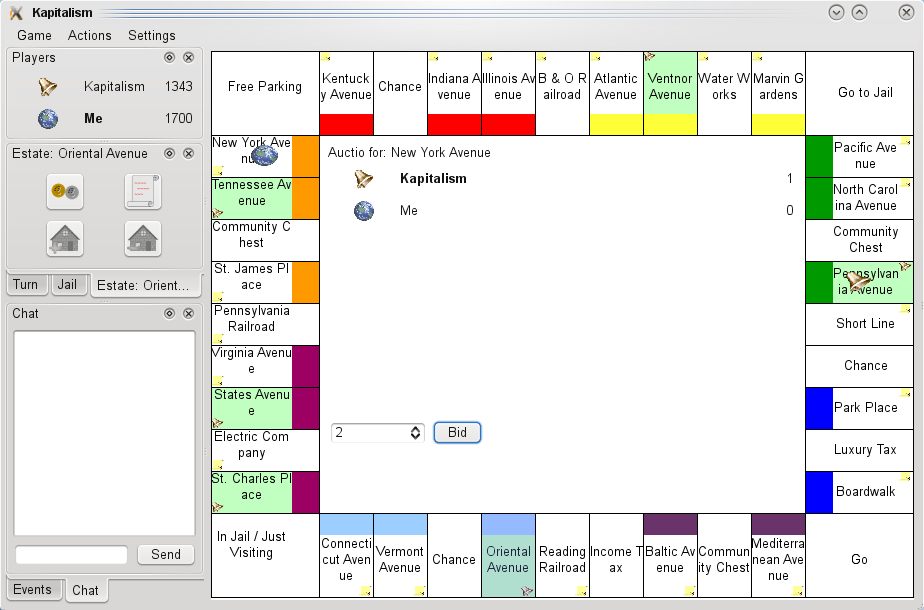Select the North Carolina Avenue square
The image size is (924, 610).
coord(860,198)
